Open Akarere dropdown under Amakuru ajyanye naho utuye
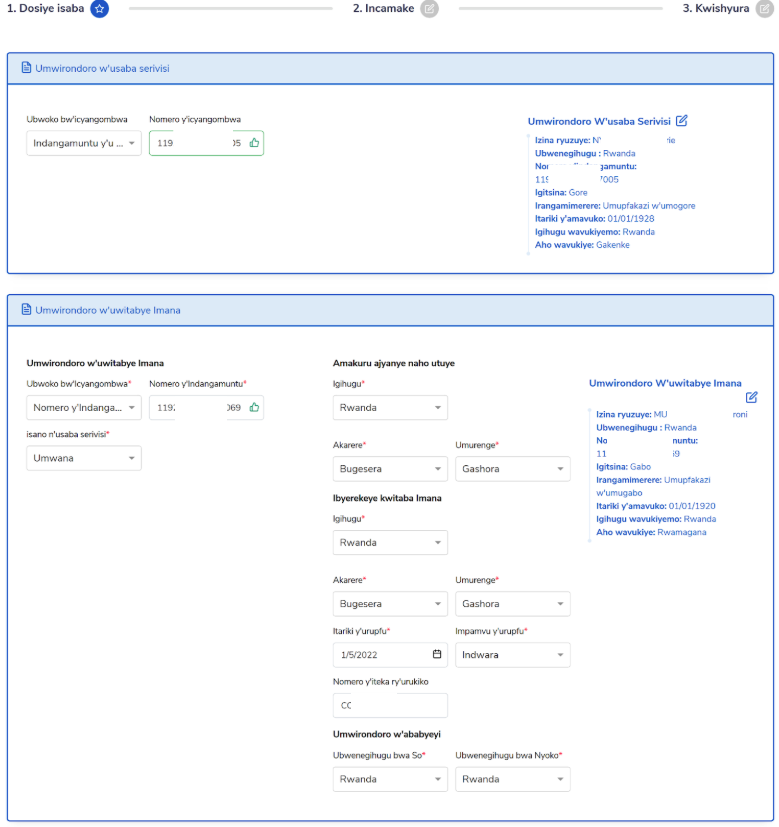 pos(390,468)
